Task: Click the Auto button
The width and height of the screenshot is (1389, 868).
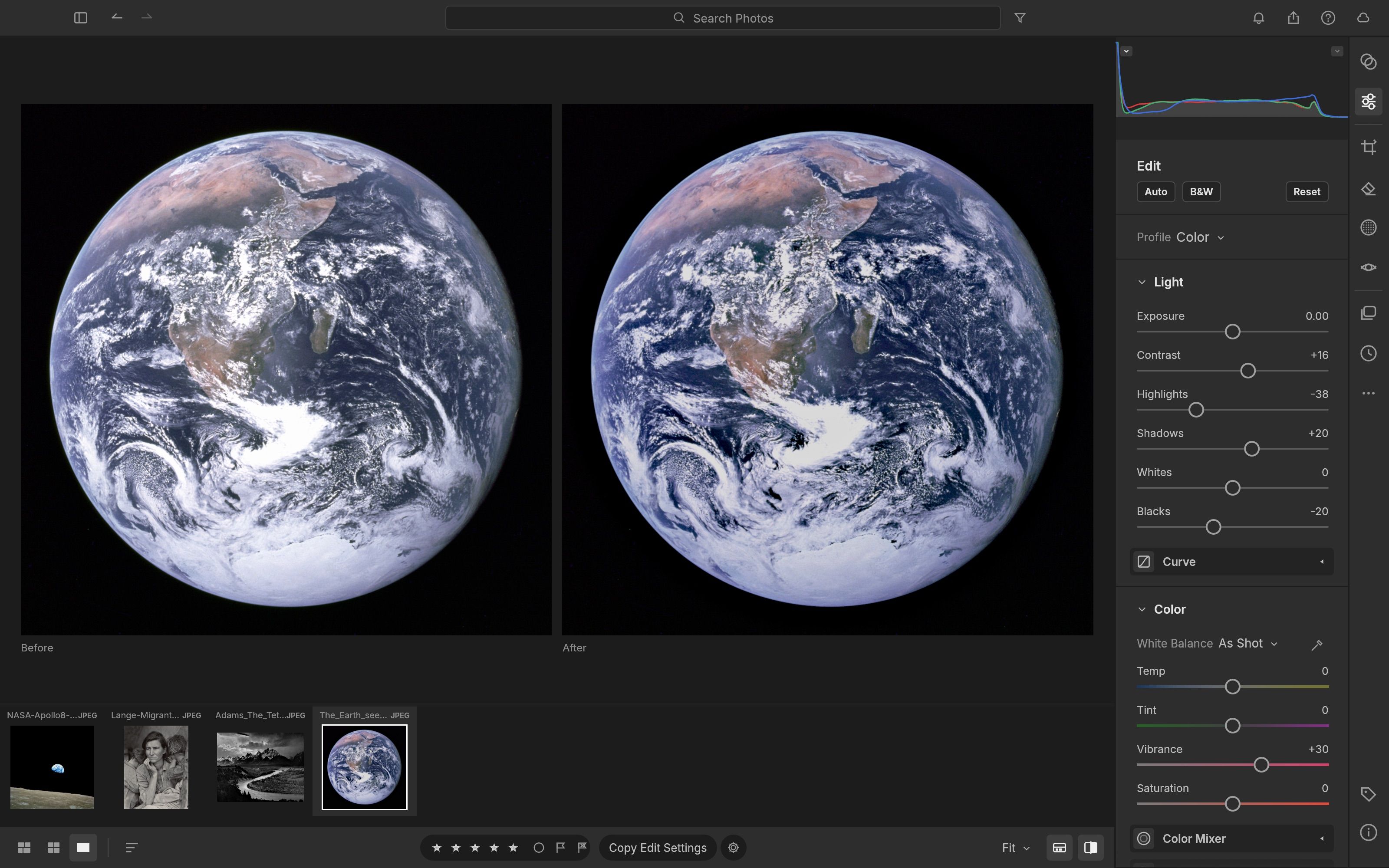Action: [1155, 192]
